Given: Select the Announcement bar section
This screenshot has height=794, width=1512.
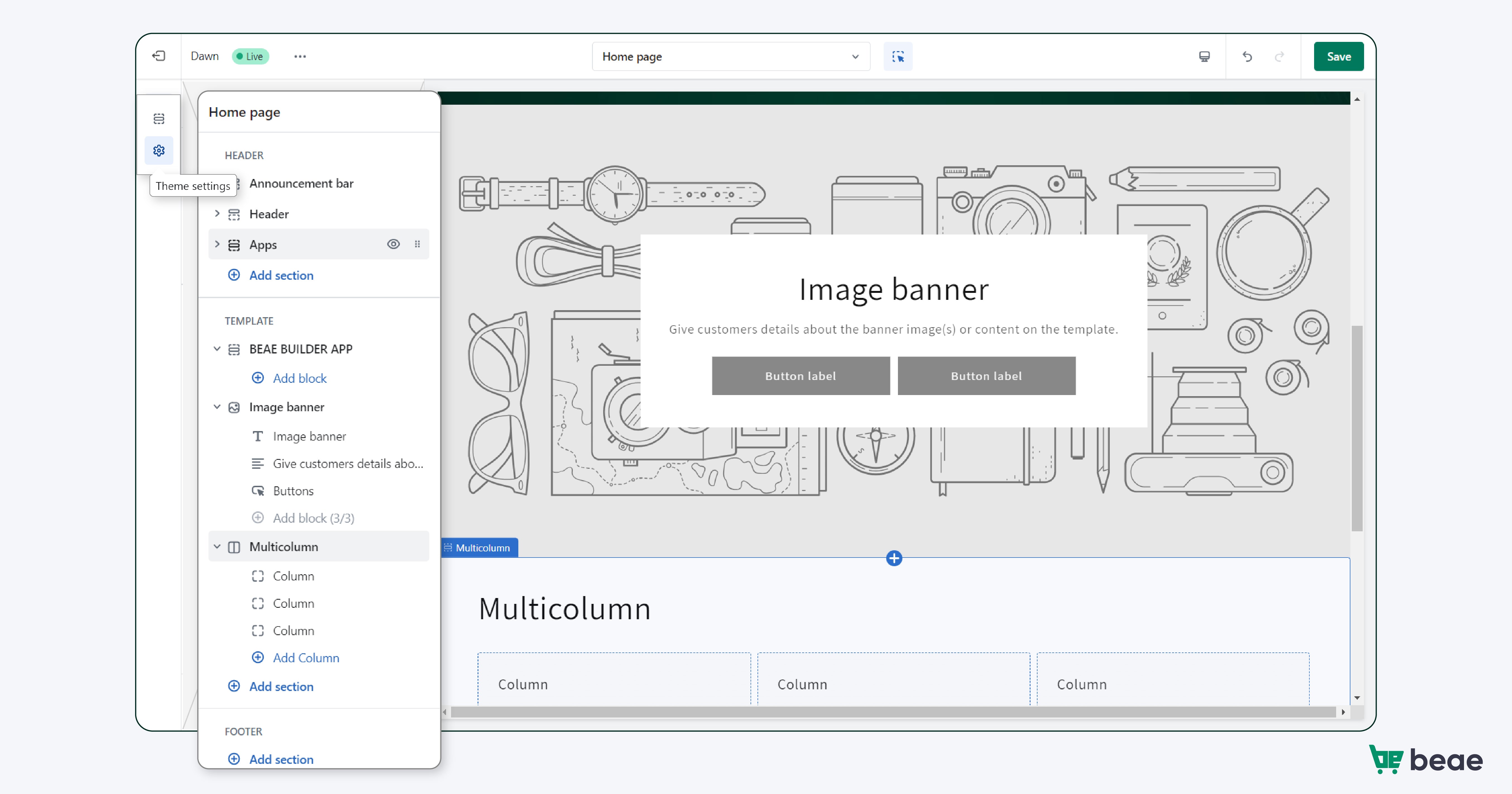Looking at the screenshot, I should coord(301,183).
